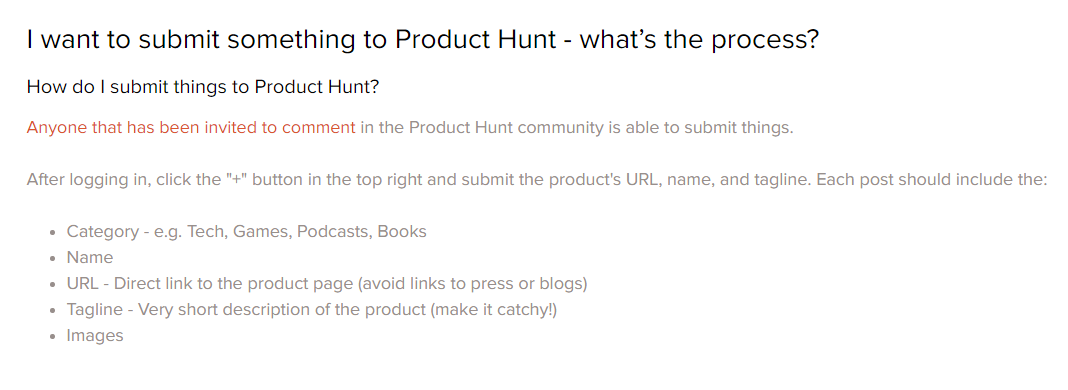Click the "Name" bullet item
This screenshot has height=390, width=1068.
point(90,258)
